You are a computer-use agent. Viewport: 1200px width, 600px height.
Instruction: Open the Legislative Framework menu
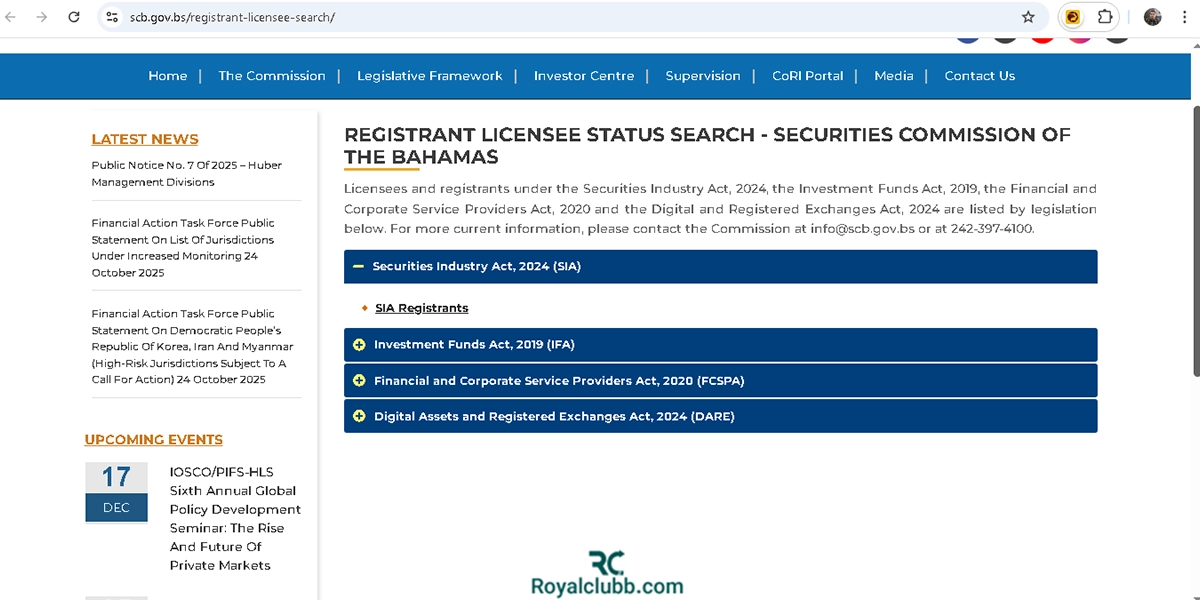point(429,76)
